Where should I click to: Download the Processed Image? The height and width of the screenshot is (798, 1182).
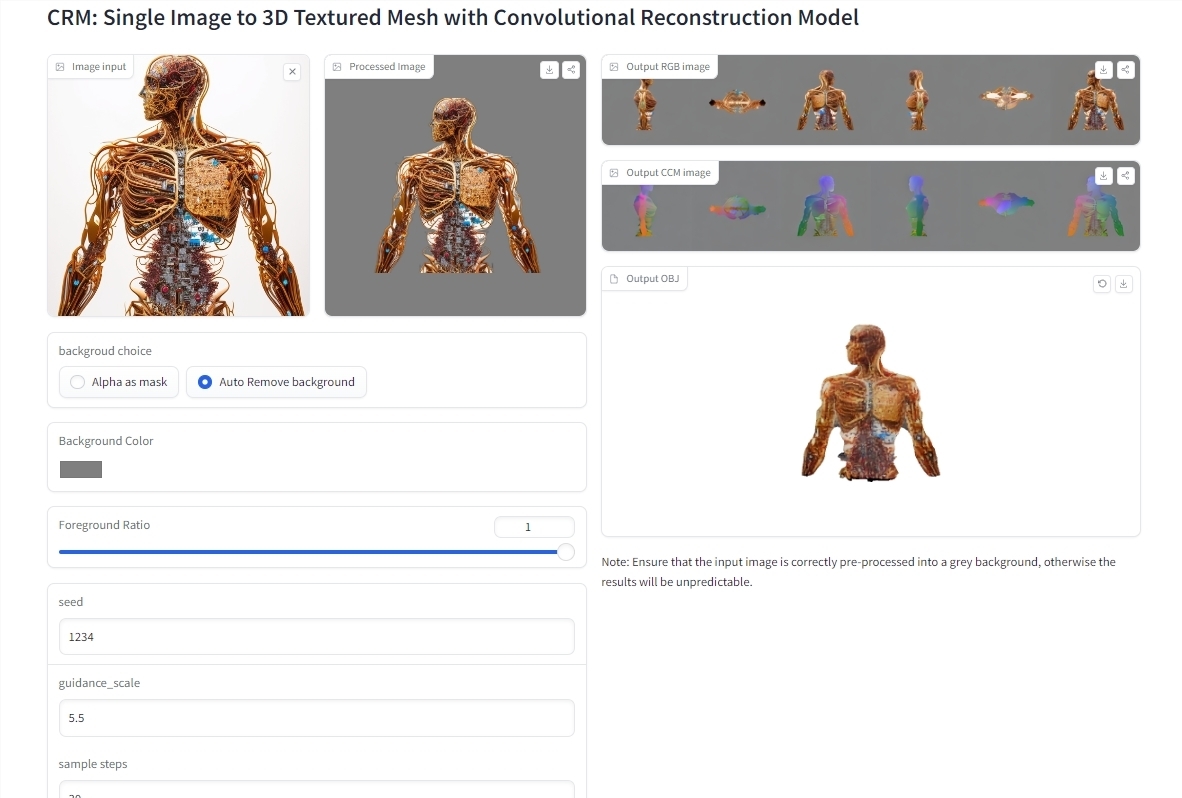550,70
